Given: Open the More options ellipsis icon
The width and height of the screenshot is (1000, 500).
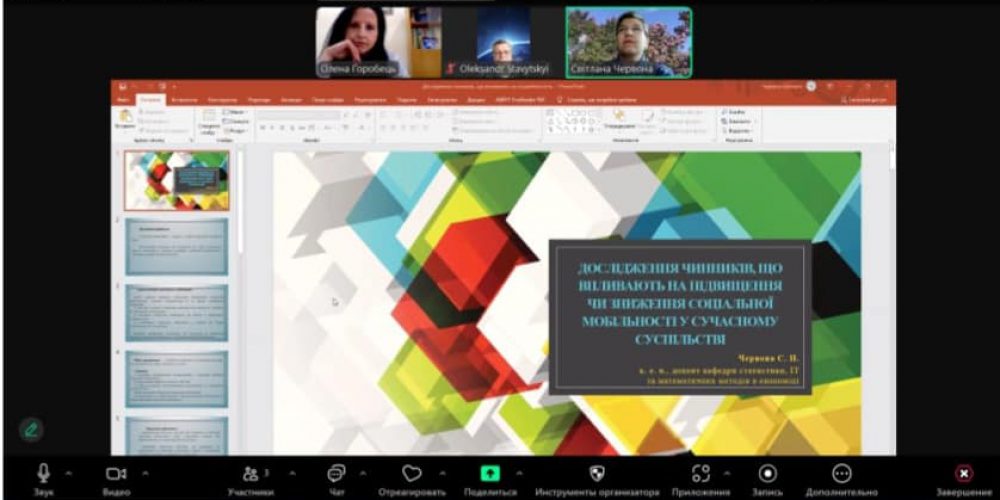Looking at the screenshot, I should (x=842, y=473).
